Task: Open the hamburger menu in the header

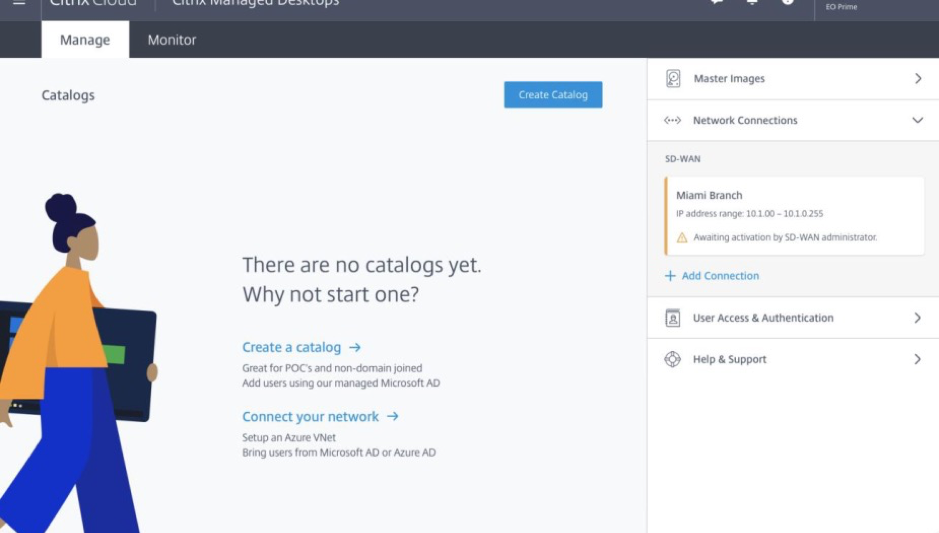Action: pyautogui.click(x=19, y=2)
